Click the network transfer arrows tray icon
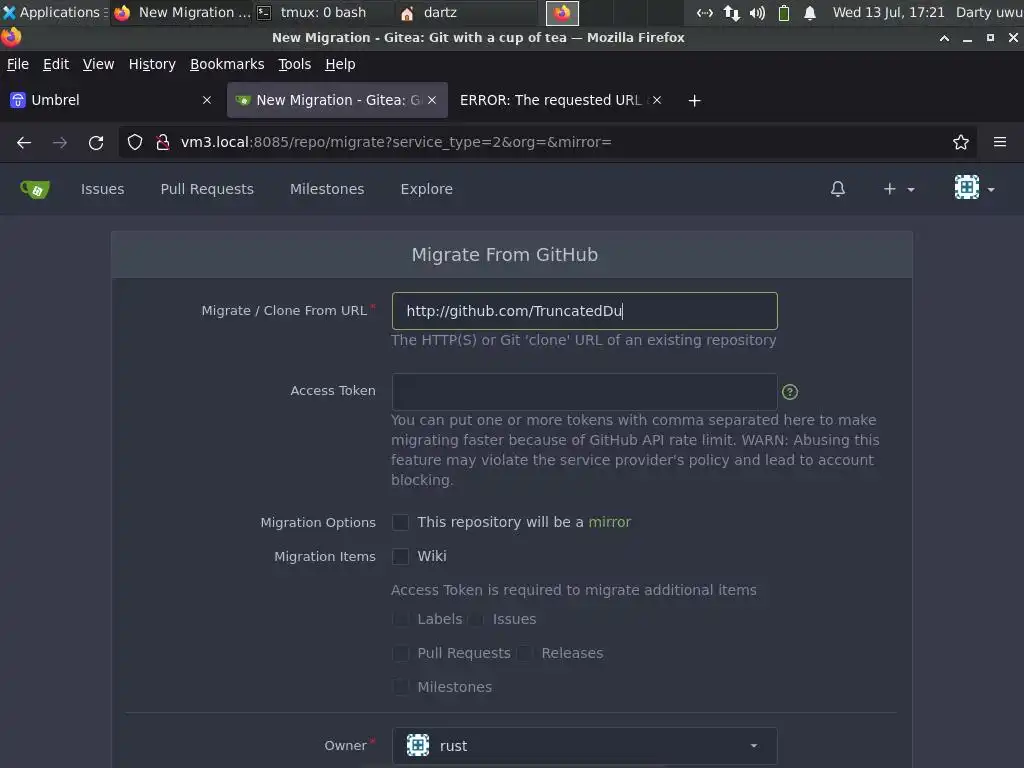The width and height of the screenshot is (1024, 768). (x=731, y=13)
